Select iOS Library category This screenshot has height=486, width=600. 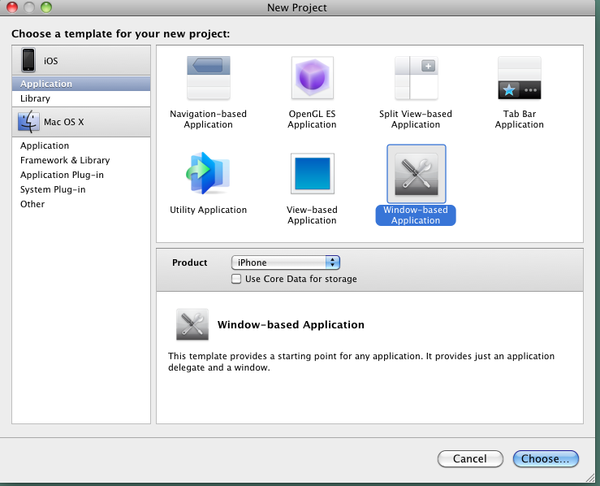click(81, 98)
